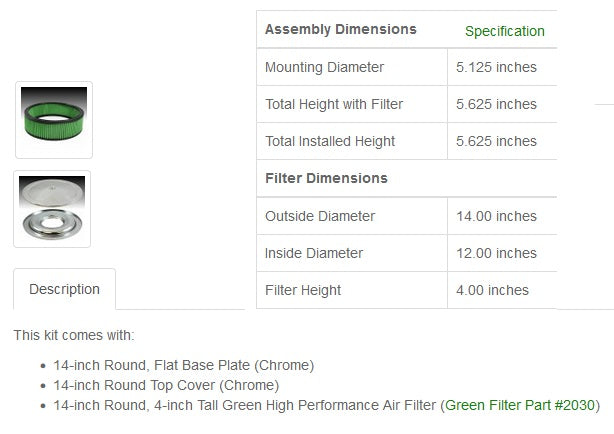Click the Assembly Dimensions table header
This screenshot has width=614, height=434.
point(340,30)
